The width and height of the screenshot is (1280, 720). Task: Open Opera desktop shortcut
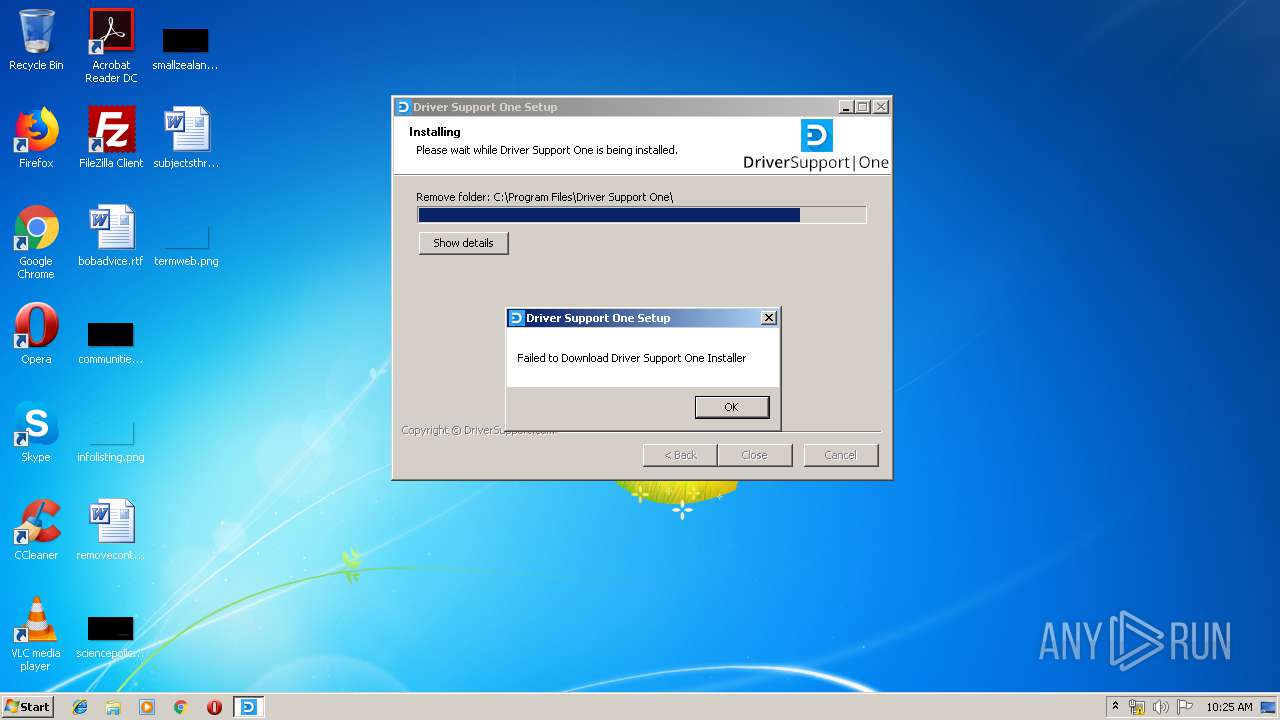pyautogui.click(x=36, y=335)
